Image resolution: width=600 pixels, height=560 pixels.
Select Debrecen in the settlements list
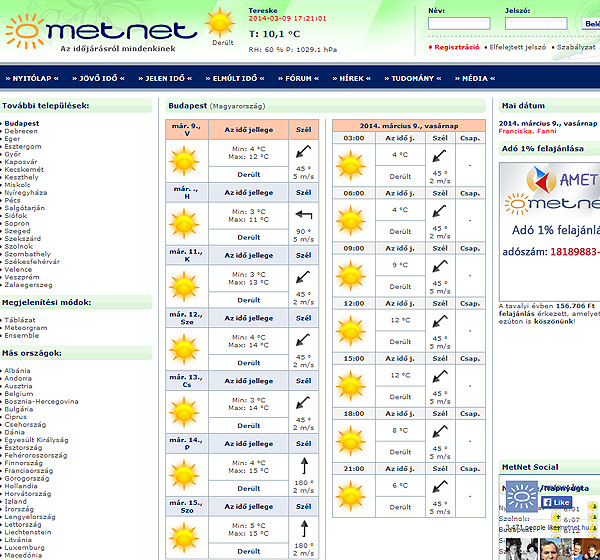point(21,131)
